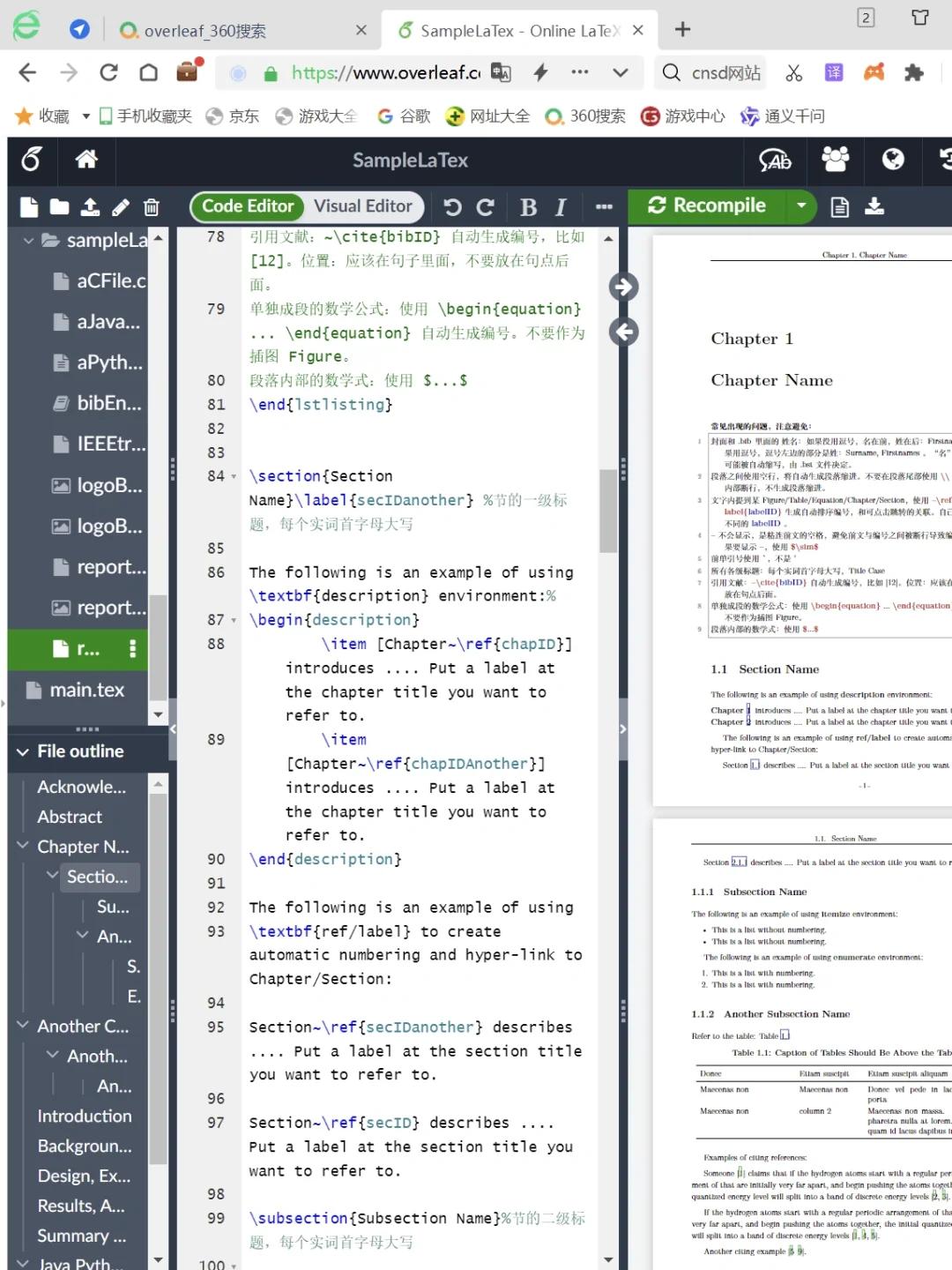Image resolution: width=952 pixels, height=1270 pixels.
Task: Recompile the LaTeX project
Action: pos(708,205)
